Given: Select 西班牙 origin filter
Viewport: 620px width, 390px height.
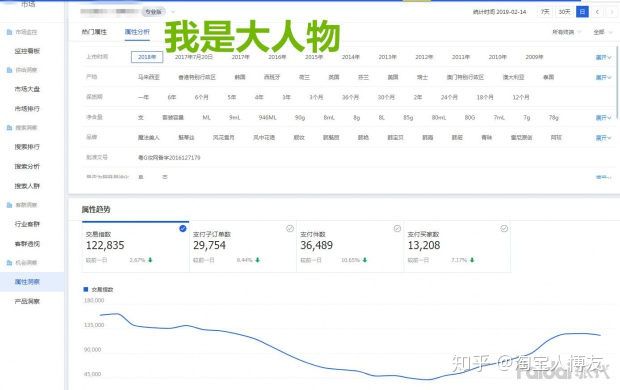Looking at the screenshot, I should tap(272, 77).
